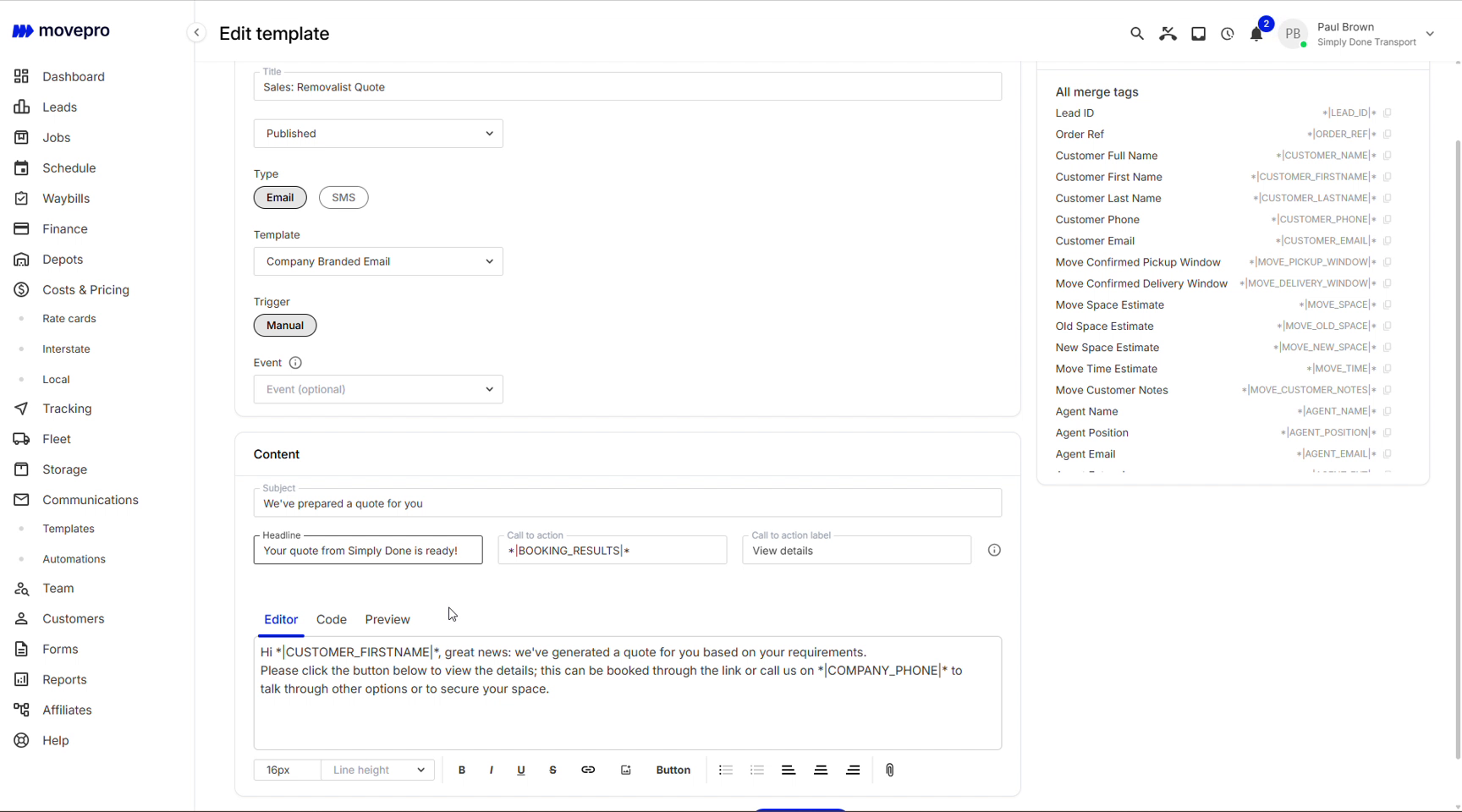Go back with the collapse chevron
Screen dimensions: 1462x812
pyautogui.click(x=196, y=33)
